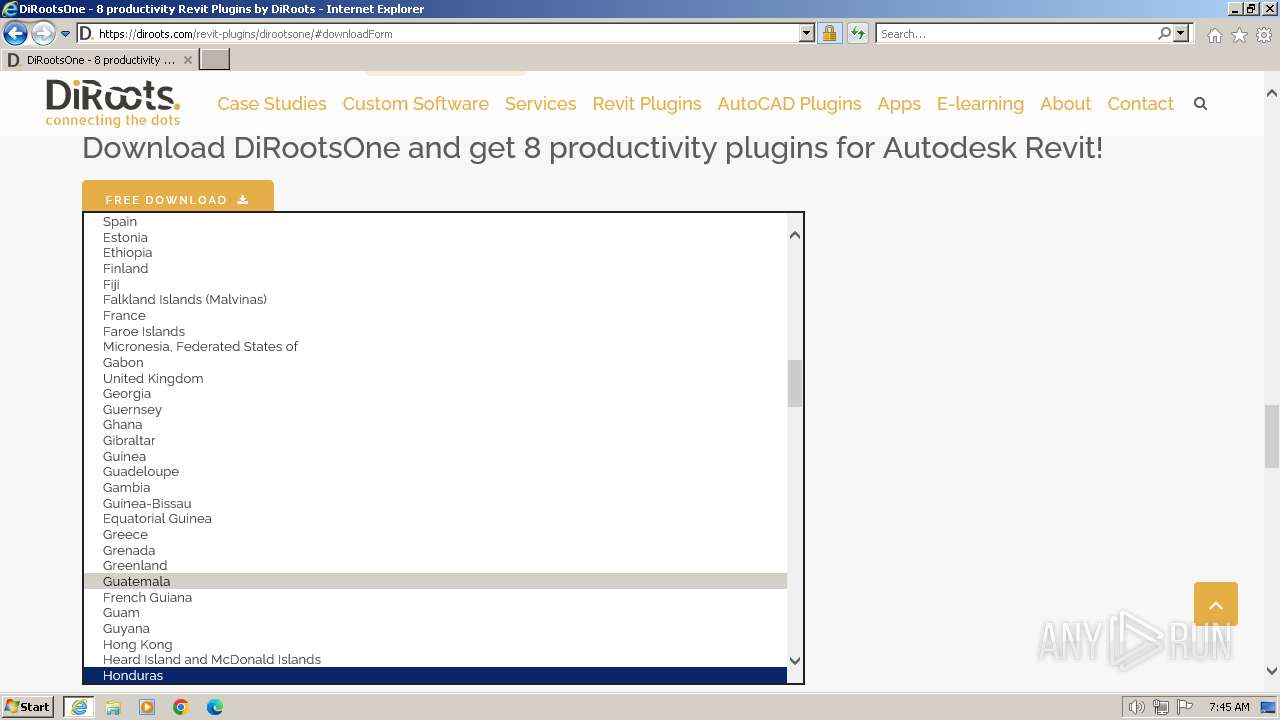Image resolution: width=1280 pixels, height=720 pixels.
Task: Select Gibraltar in the country list
Action: tap(435, 440)
